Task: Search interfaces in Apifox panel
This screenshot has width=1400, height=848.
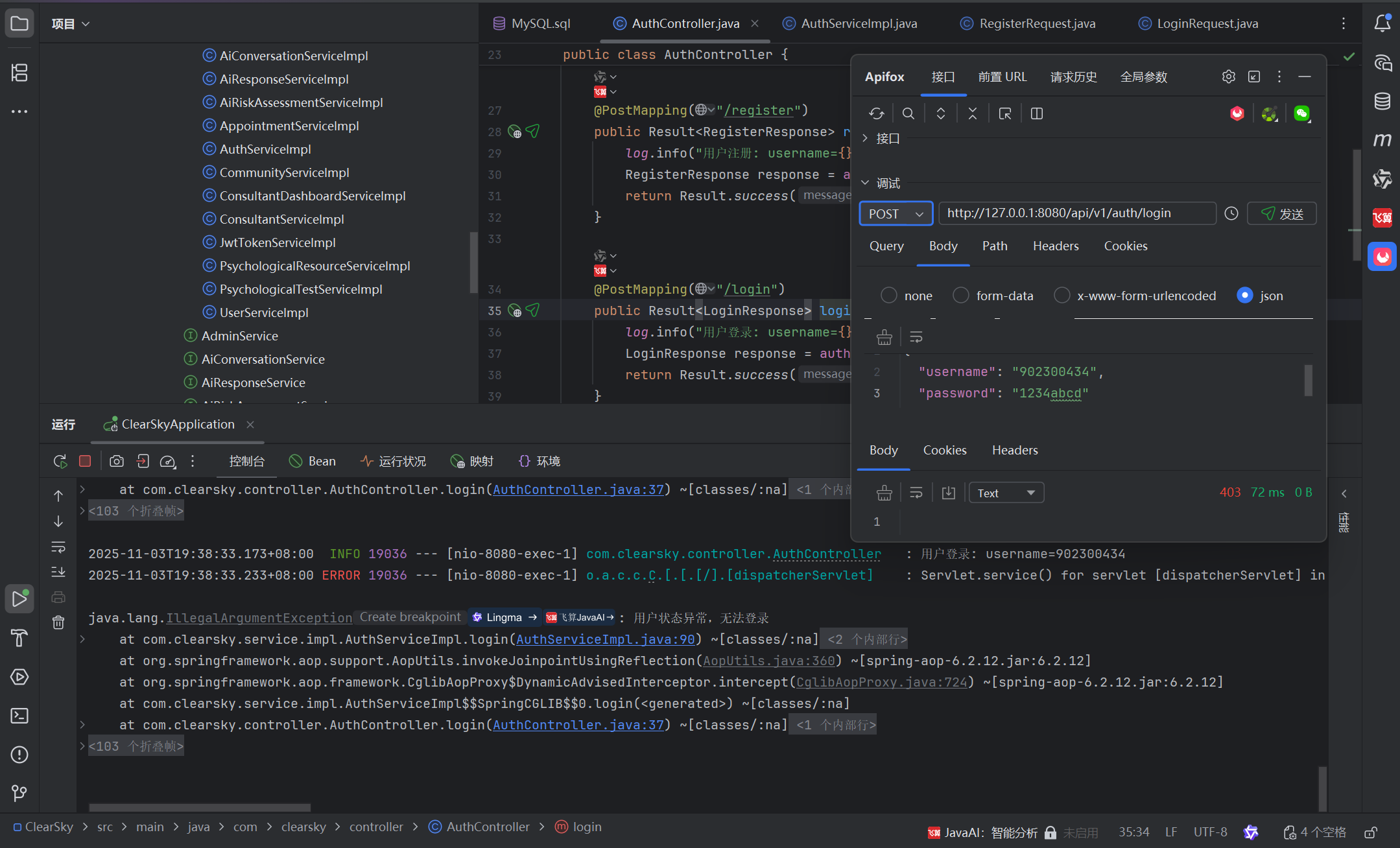Action: click(908, 113)
